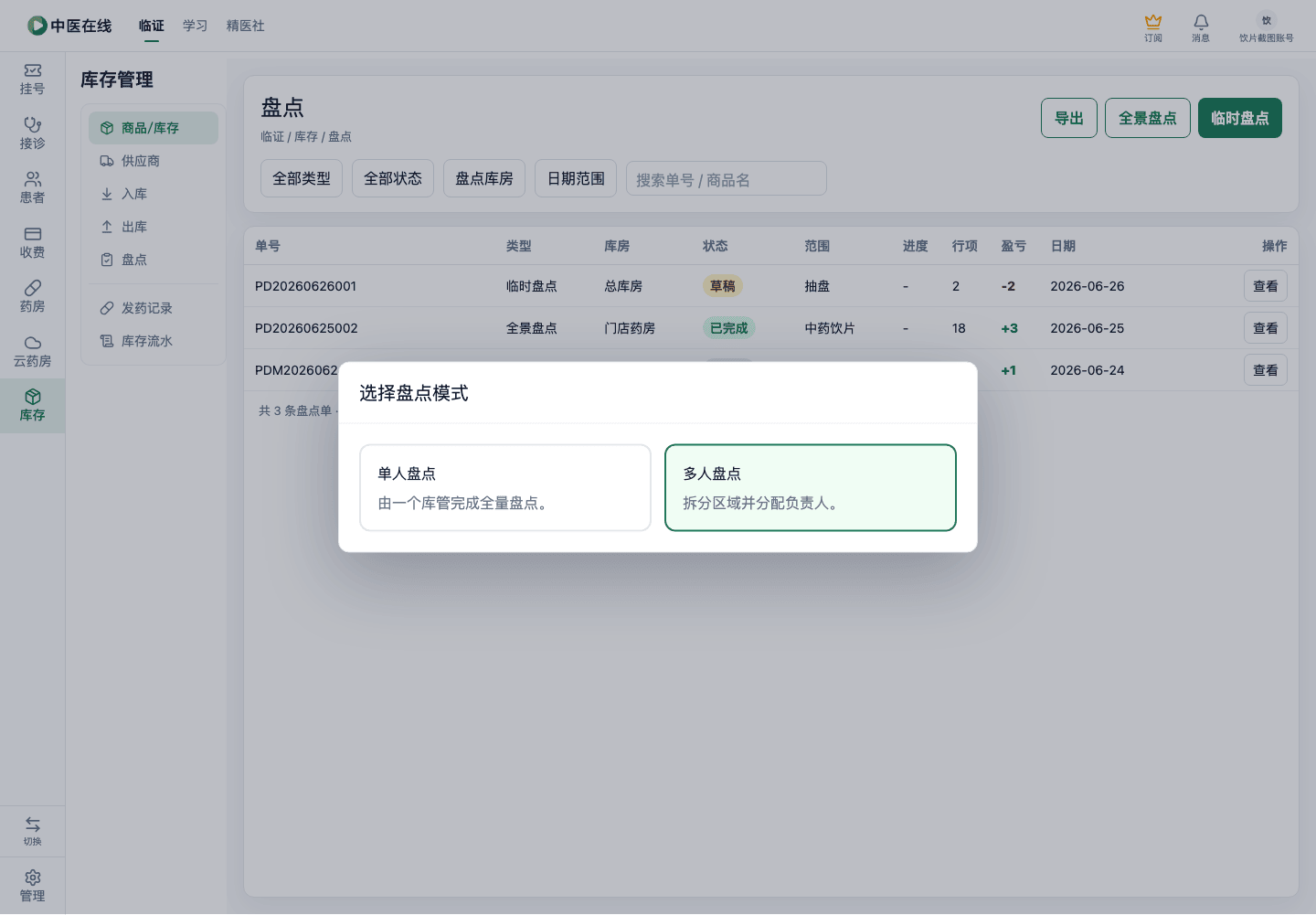Focus the 搜索单号 / 商品名 search field
Image resolution: width=1316 pixels, height=915 pixels.
(727, 178)
